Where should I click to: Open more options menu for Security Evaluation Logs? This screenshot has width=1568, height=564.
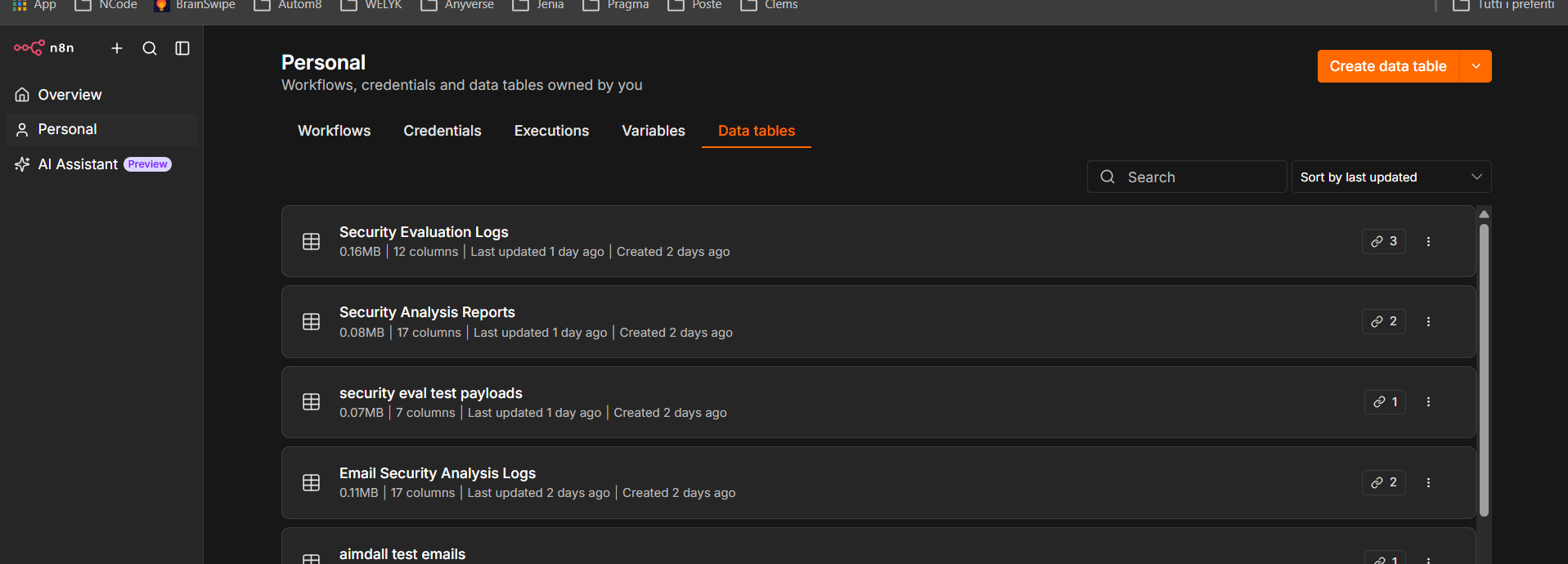pyautogui.click(x=1429, y=241)
